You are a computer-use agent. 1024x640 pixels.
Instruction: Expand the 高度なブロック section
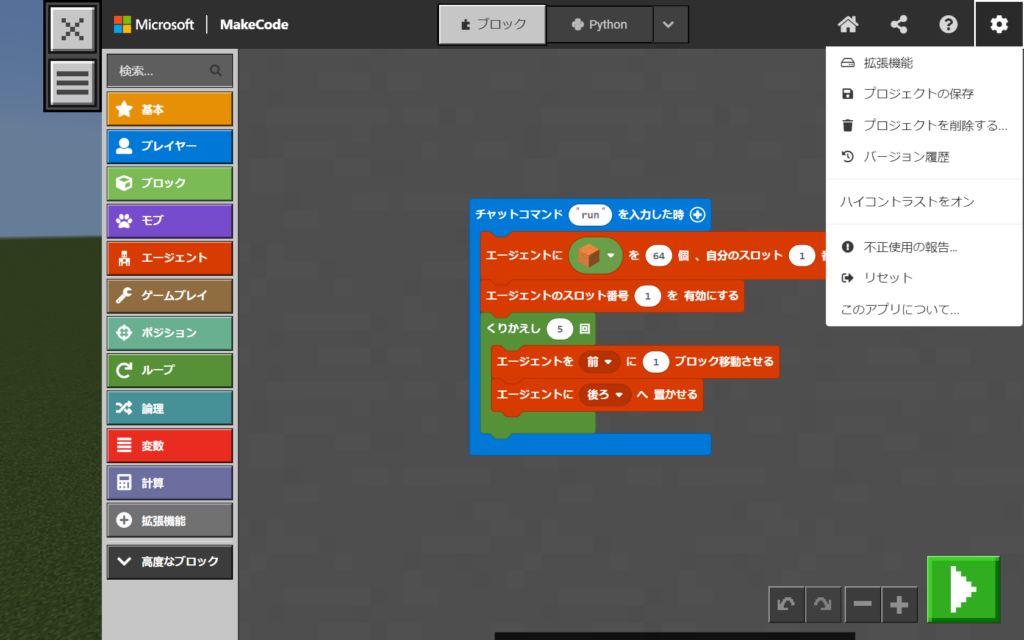tap(170, 561)
